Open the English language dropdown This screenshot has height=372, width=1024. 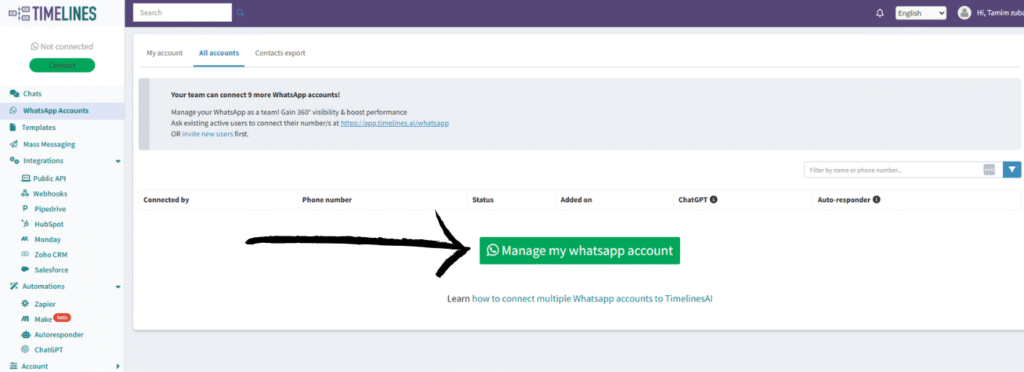tap(921, 12)
